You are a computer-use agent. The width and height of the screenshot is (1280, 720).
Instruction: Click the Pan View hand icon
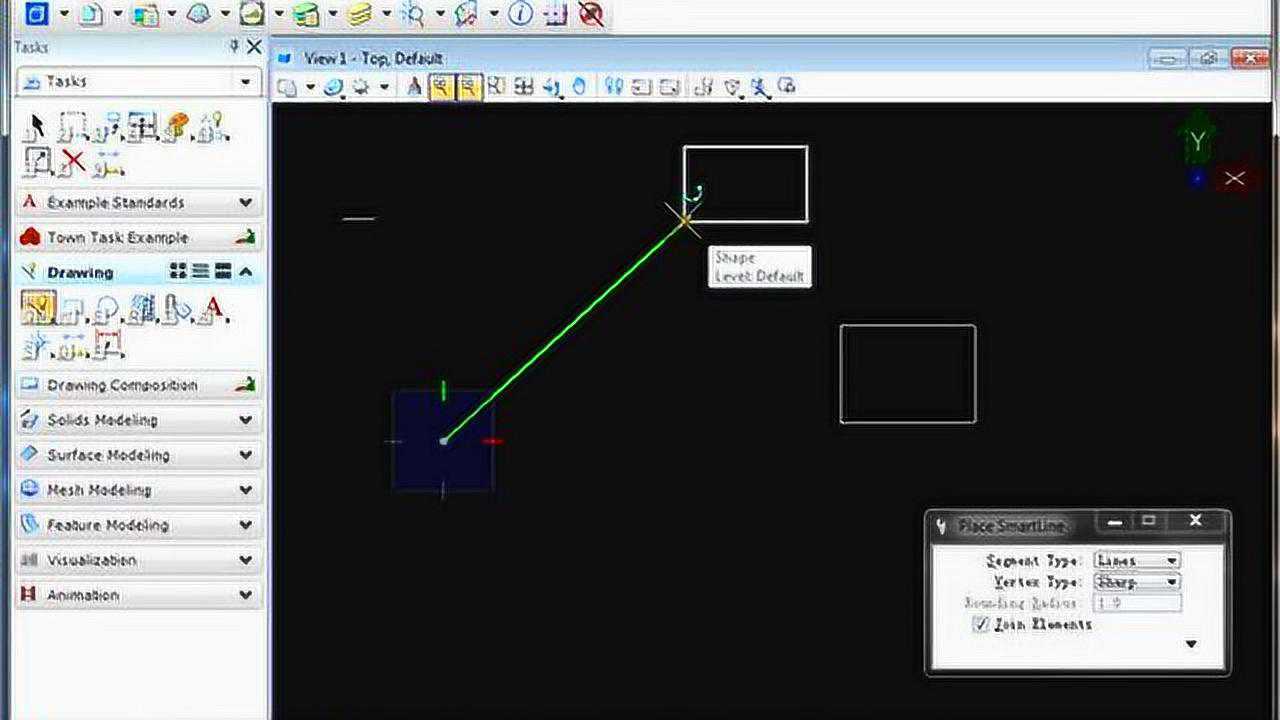(x=580, y=87)
